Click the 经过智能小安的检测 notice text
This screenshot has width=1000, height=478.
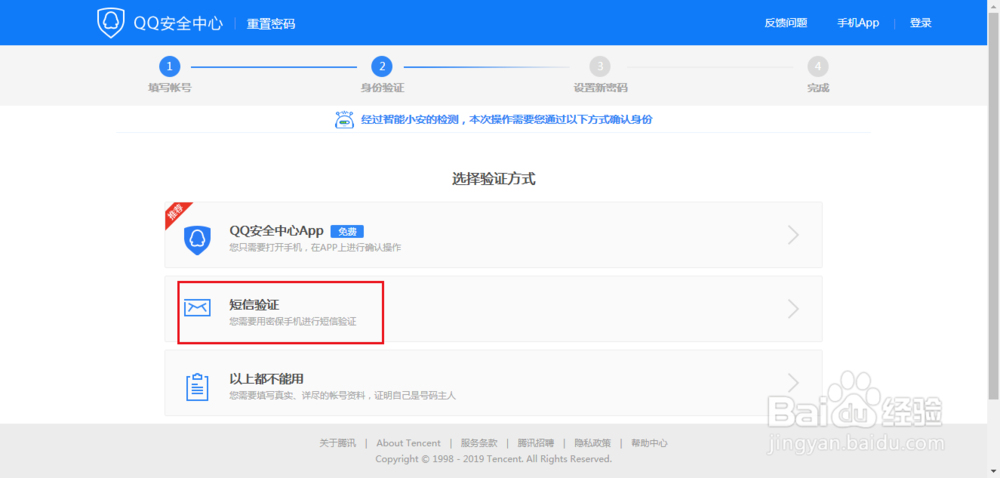506,119
